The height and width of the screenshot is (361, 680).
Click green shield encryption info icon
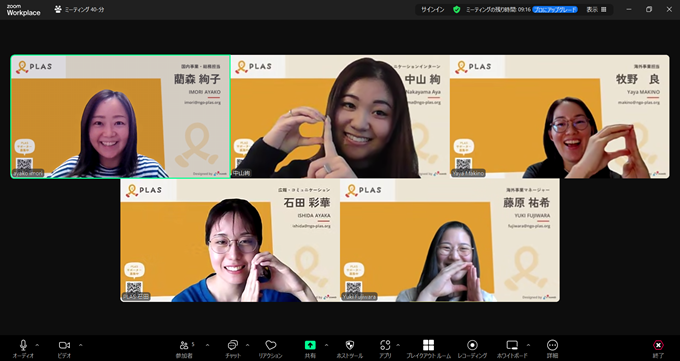pos(457,10)
